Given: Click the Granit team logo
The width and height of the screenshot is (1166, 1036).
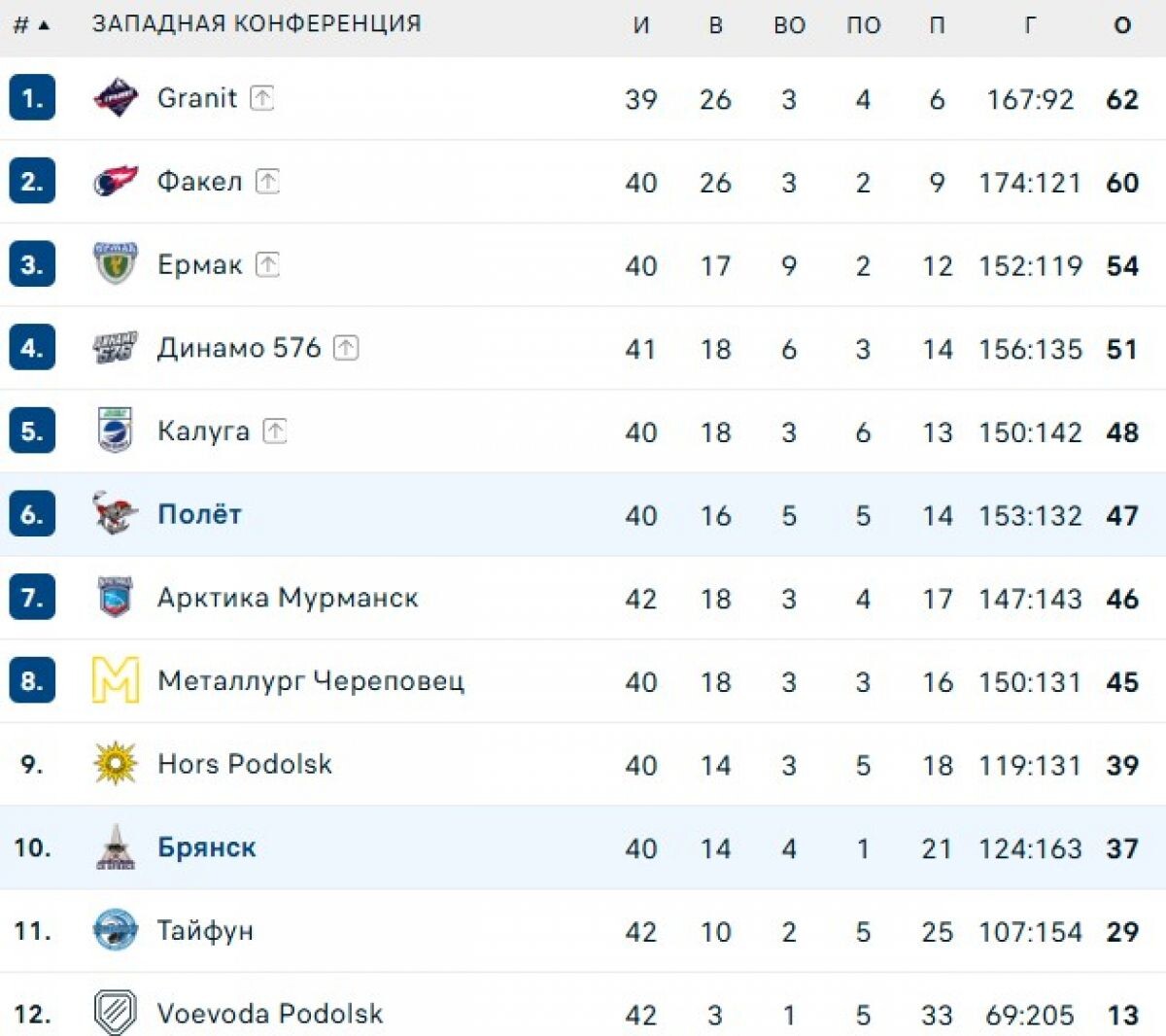Looking at the screenshot, I should (116, 98).
